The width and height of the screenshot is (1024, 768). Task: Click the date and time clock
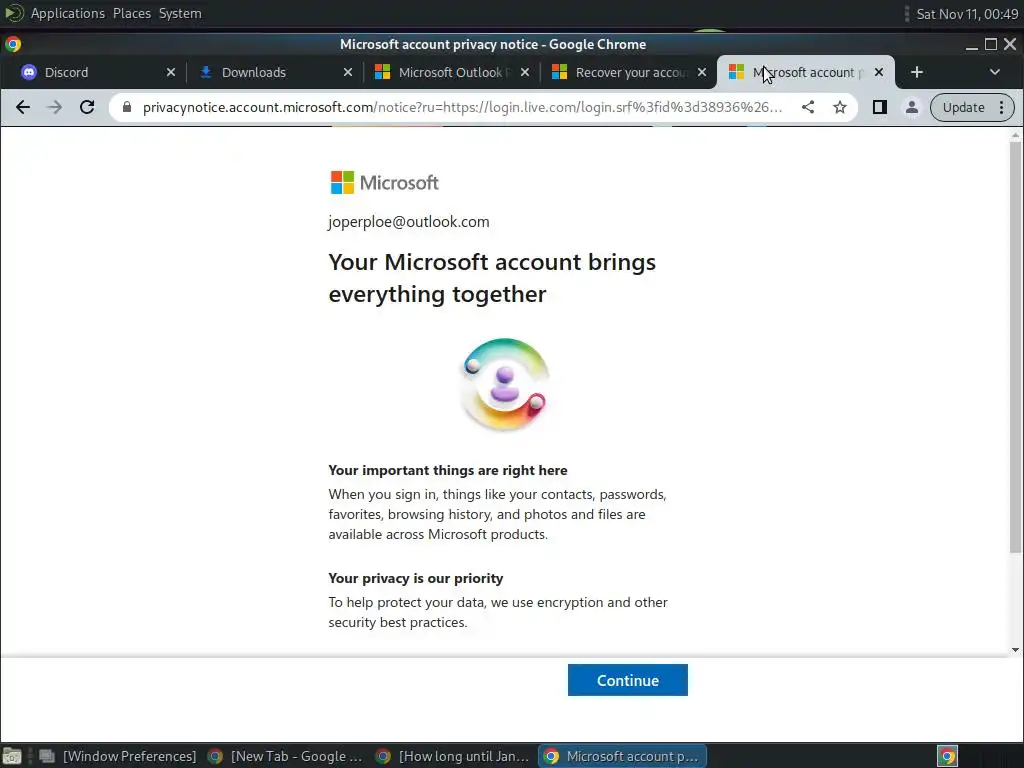967,14
